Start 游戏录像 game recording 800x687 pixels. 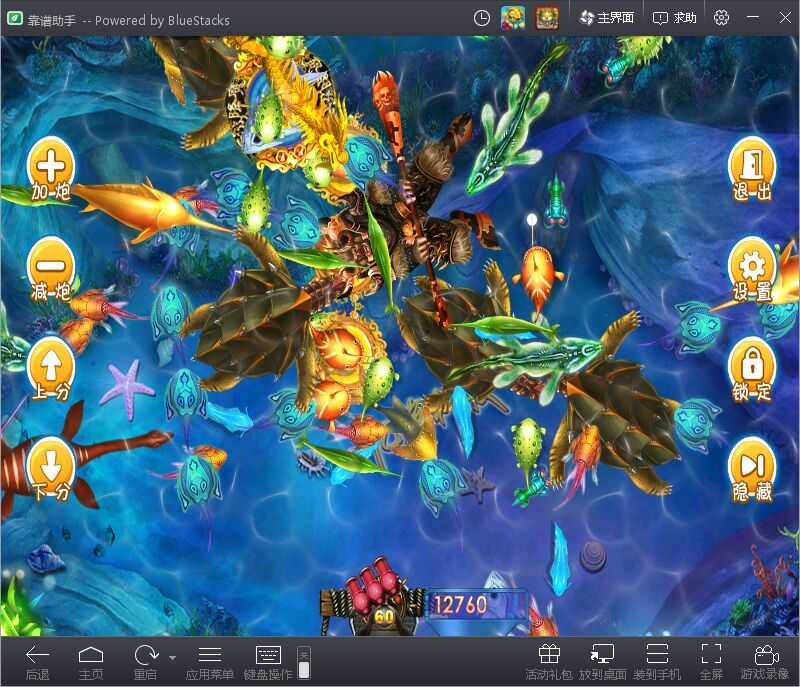coord(765,661)
